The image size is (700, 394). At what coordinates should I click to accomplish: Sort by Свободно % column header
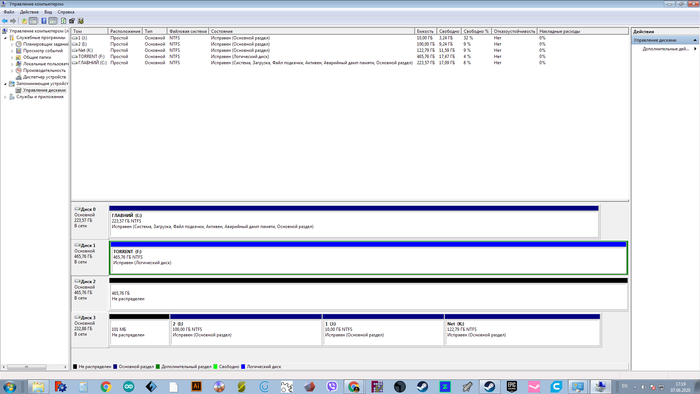tap(476, 31)
